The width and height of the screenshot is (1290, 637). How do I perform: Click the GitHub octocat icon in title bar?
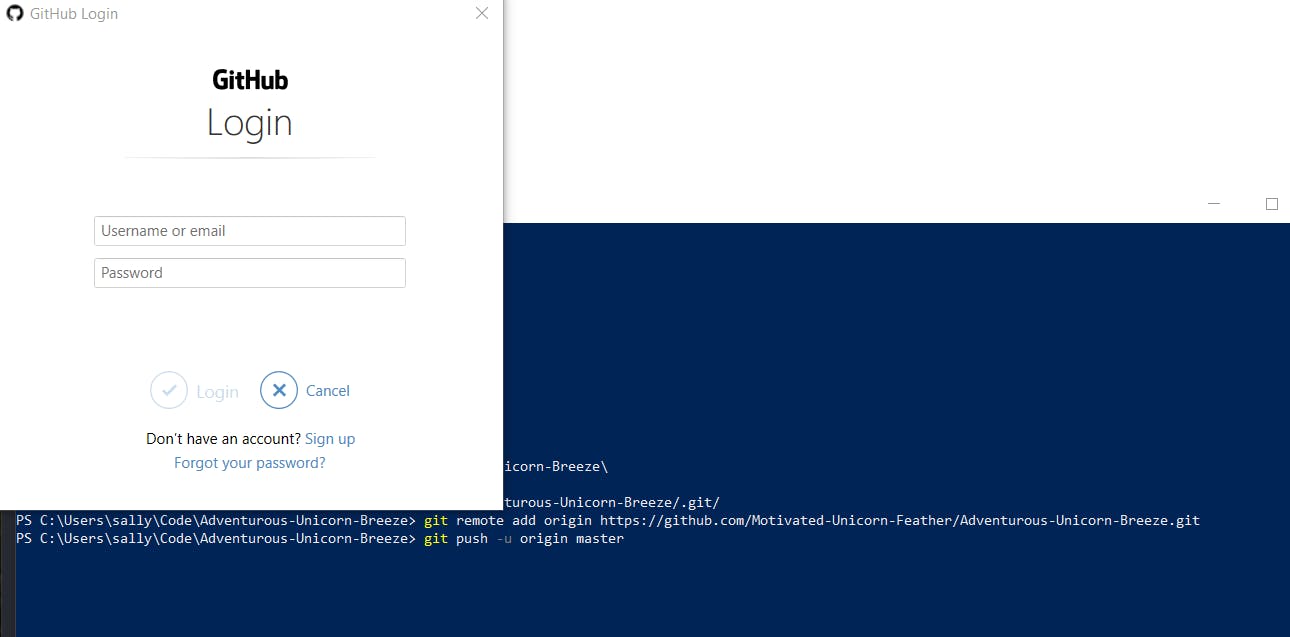[15, 14]
